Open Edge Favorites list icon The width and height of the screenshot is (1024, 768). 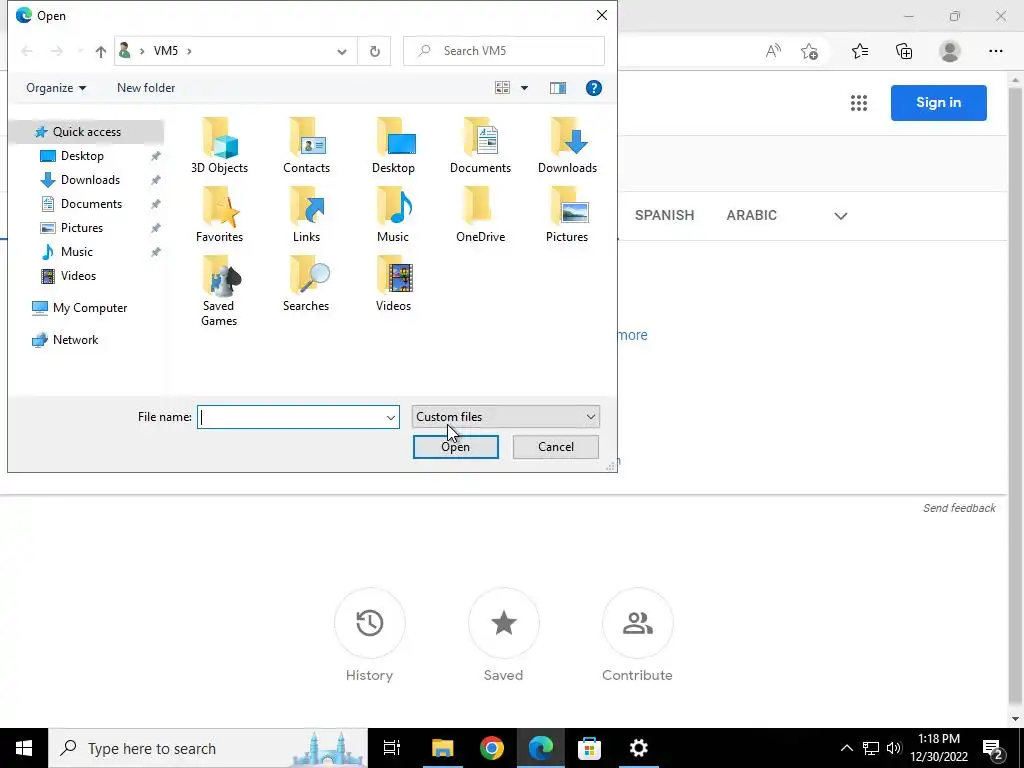860,51
